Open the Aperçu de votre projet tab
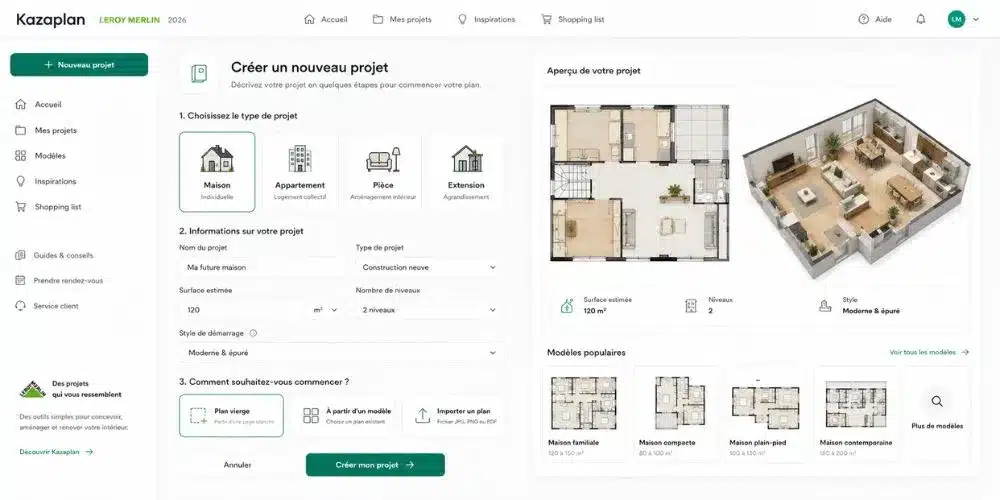Image resolution: width=1000 pixels, height=500 pixels. pos(594,71)
